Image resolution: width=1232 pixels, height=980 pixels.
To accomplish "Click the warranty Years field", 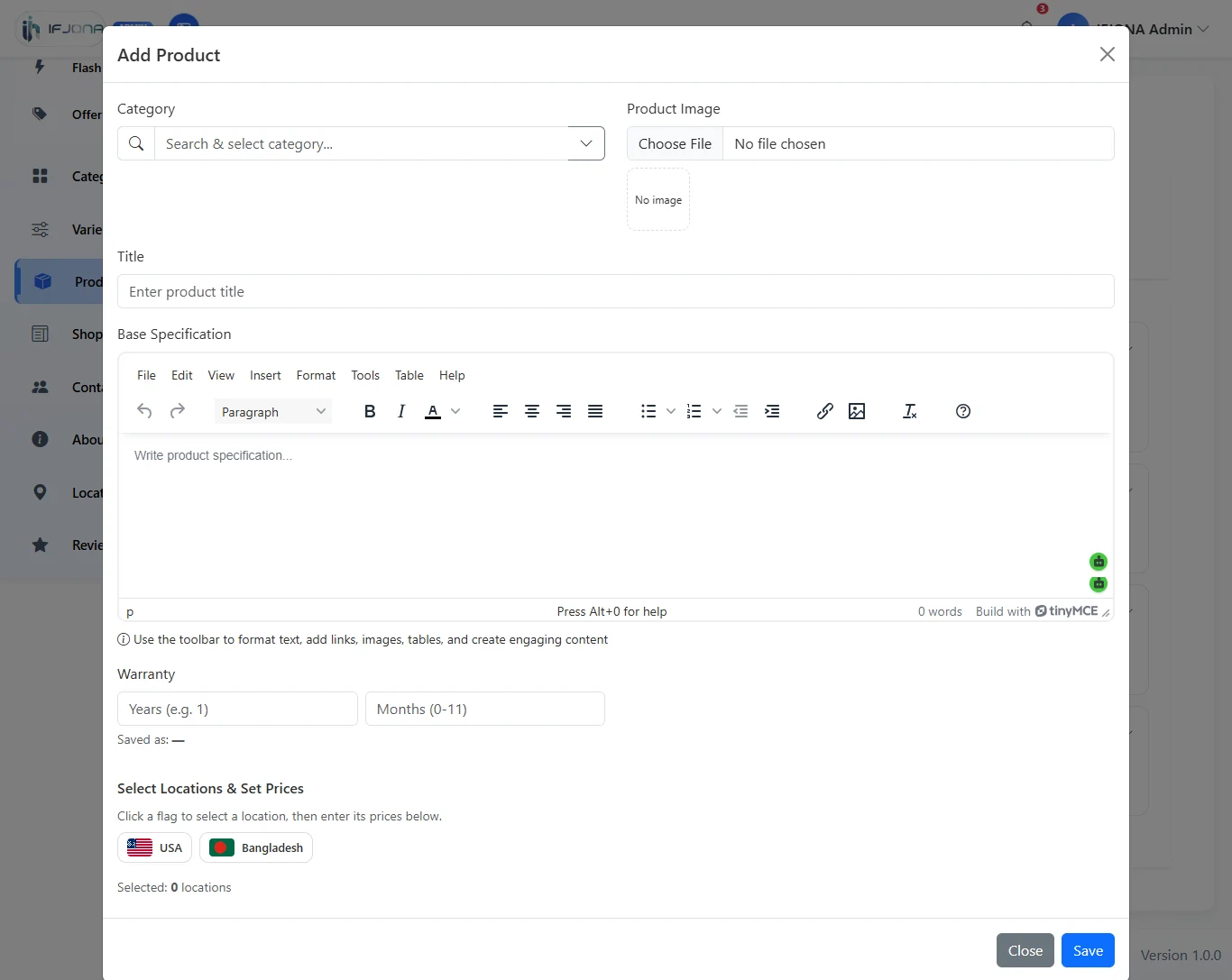I will click(x=237, y=709).
